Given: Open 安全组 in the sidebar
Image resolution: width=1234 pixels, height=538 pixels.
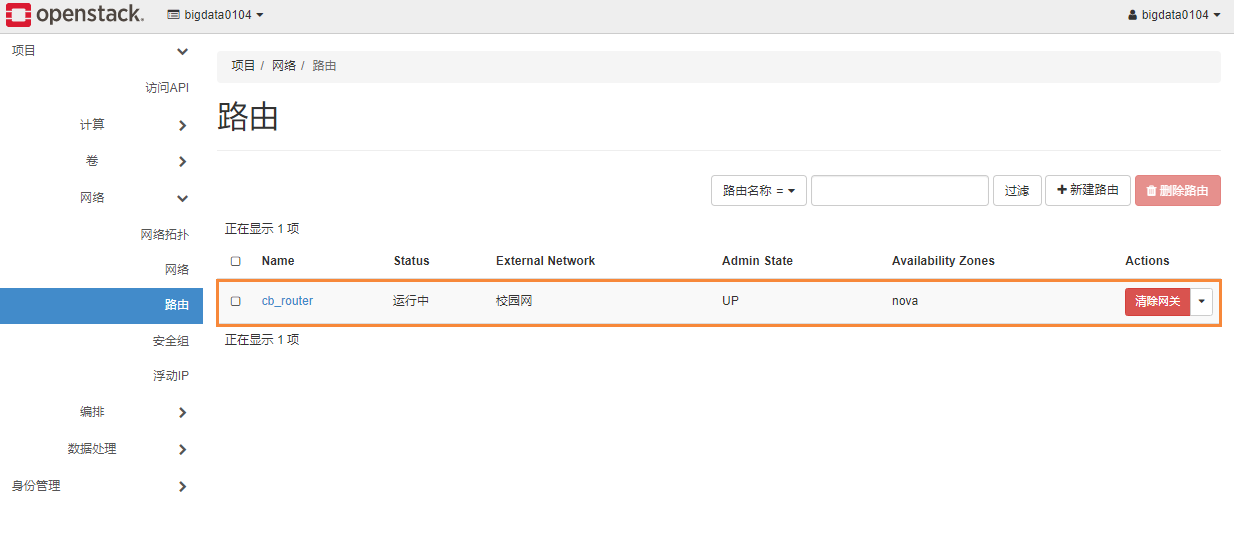Looking at the screenshot, I should 171,342.
